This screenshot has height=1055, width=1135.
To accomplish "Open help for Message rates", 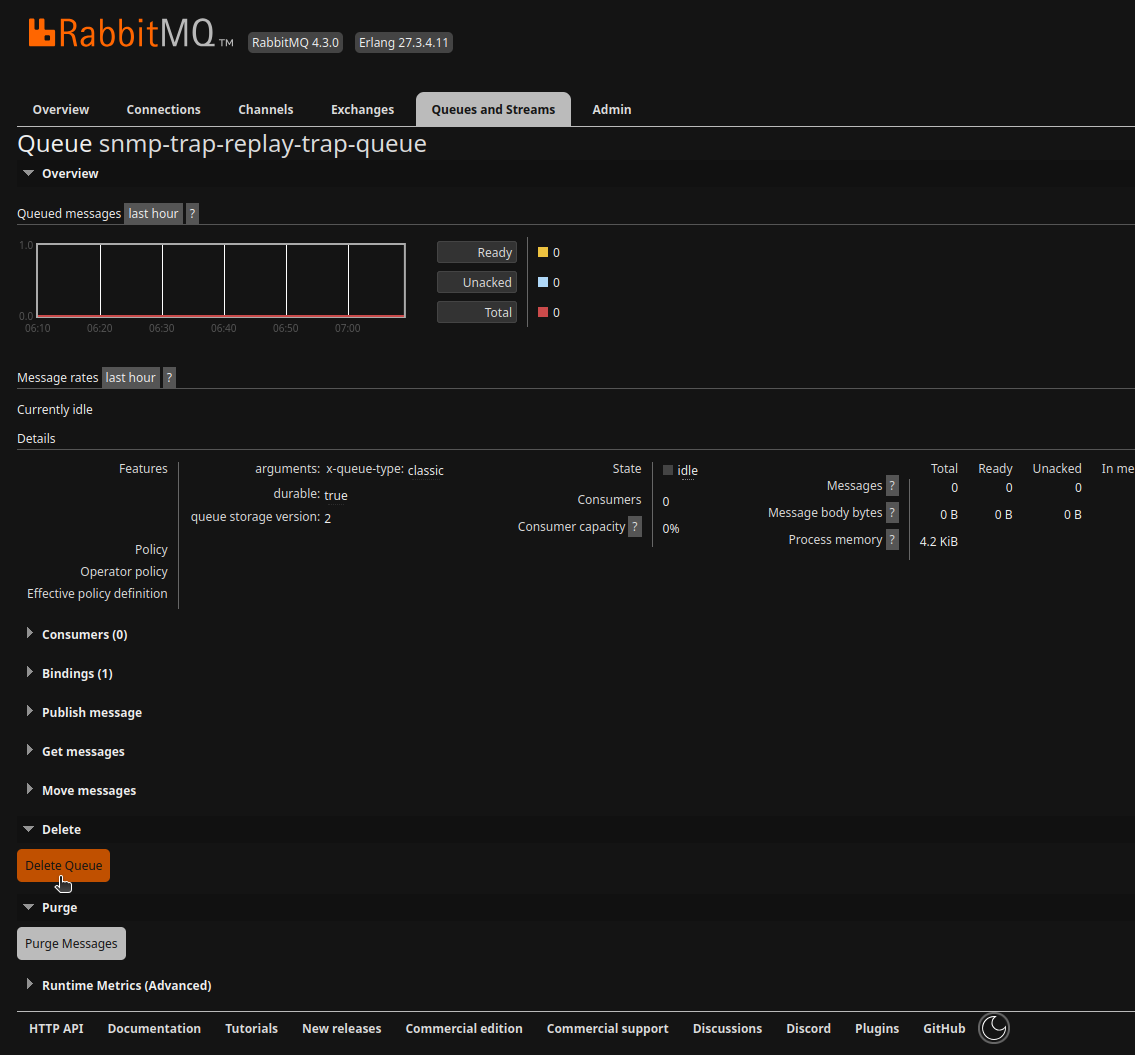I will [x=169, y=377].
